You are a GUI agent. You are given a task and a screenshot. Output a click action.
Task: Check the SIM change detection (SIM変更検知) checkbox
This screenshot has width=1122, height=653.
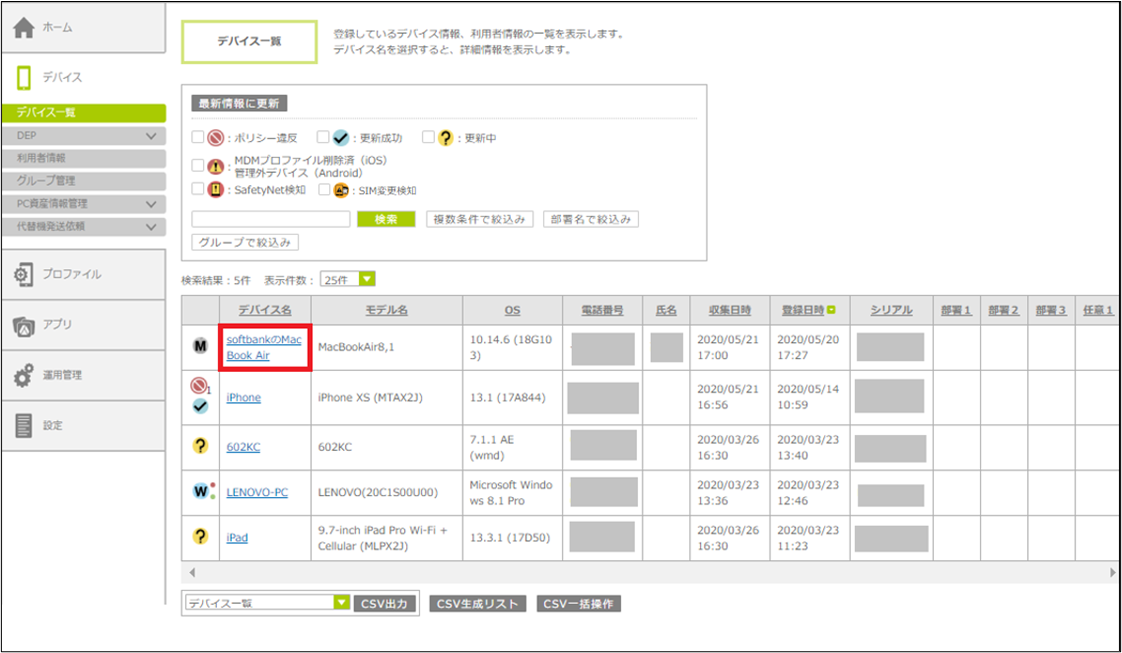click(325, 189)
